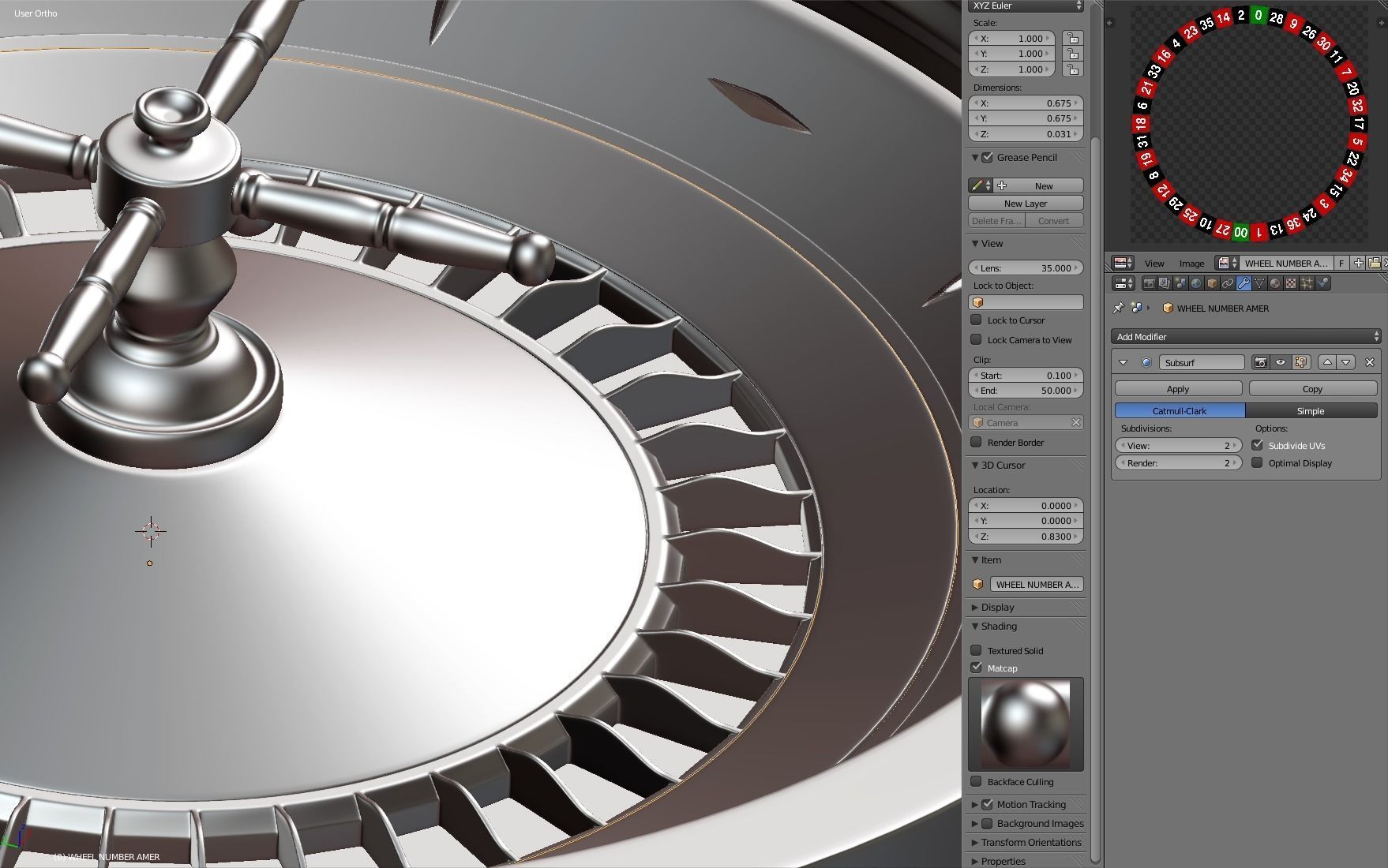Image resolution: width=1388 pixels, height=868 pixels.
Task: Enable Render Border checkbox
Action: pos(976,442)
